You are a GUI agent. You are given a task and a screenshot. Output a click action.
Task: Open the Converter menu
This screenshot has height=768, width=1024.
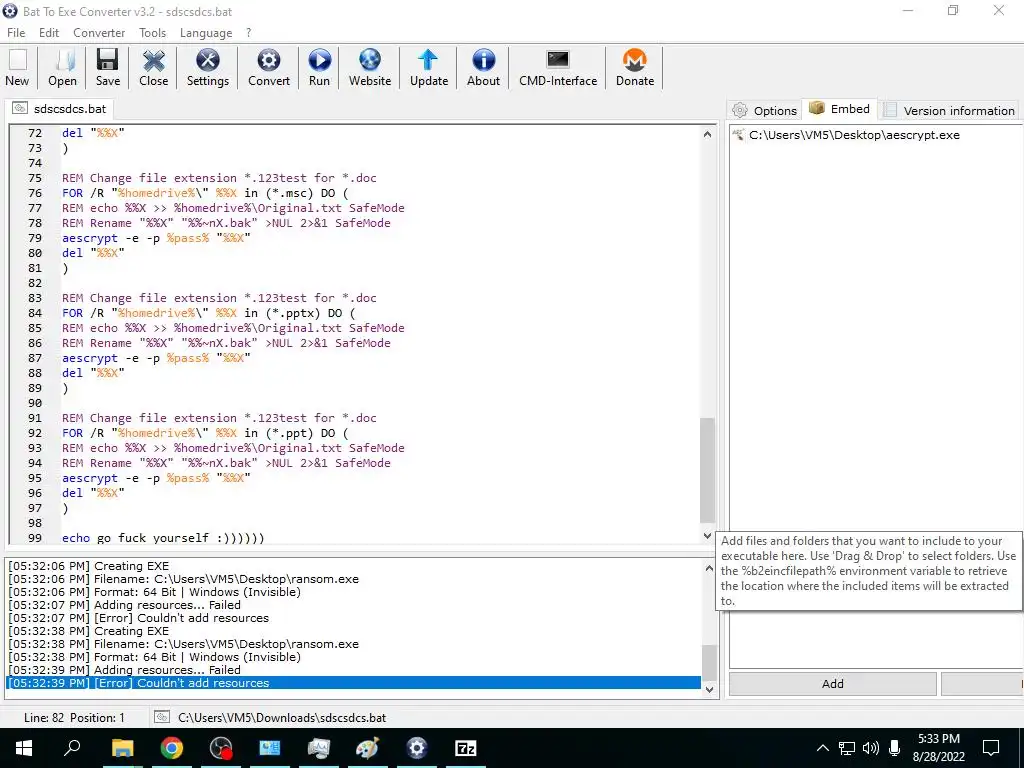[99, 33]
